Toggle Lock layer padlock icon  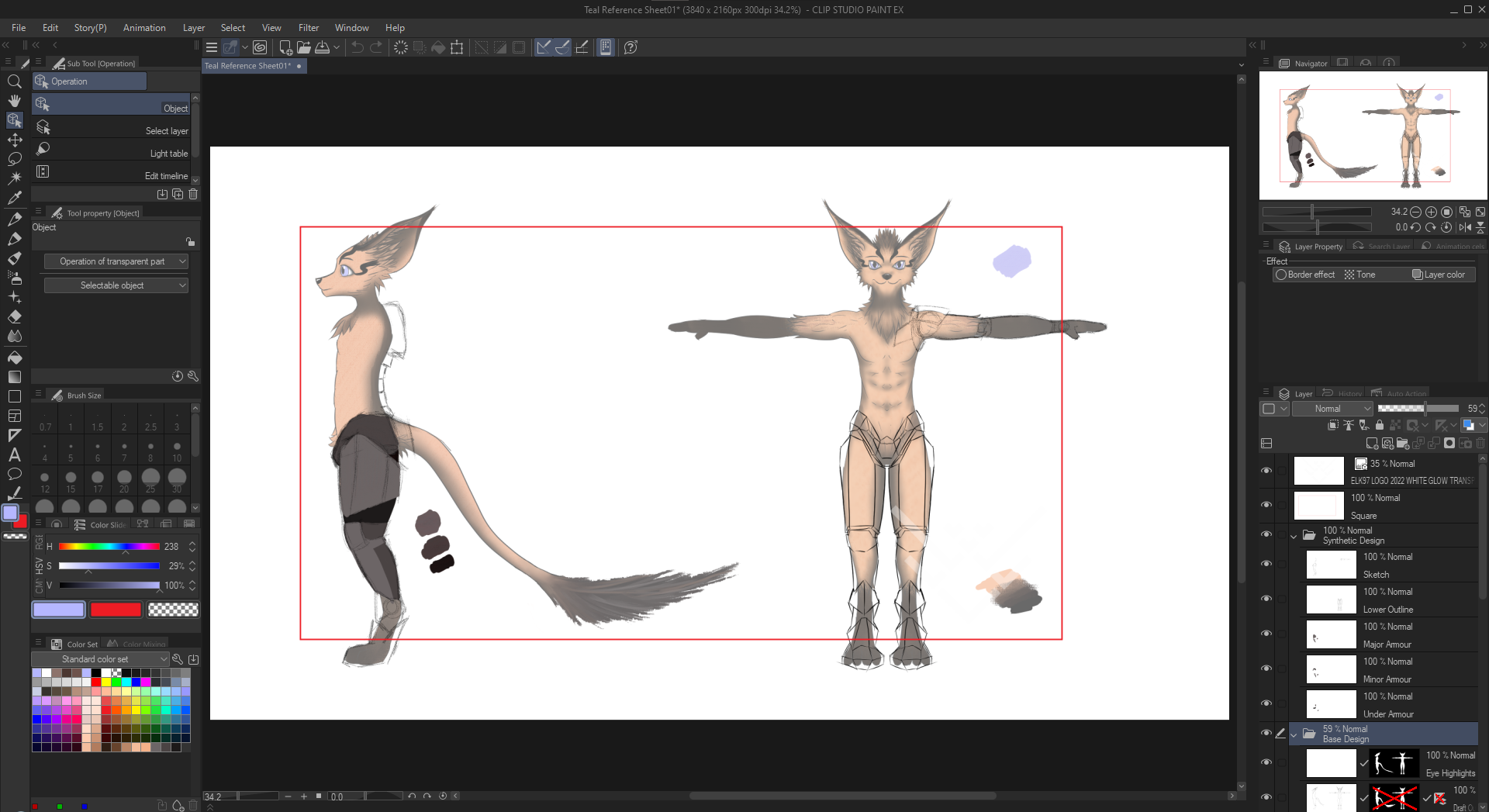tap(1379, 425)
